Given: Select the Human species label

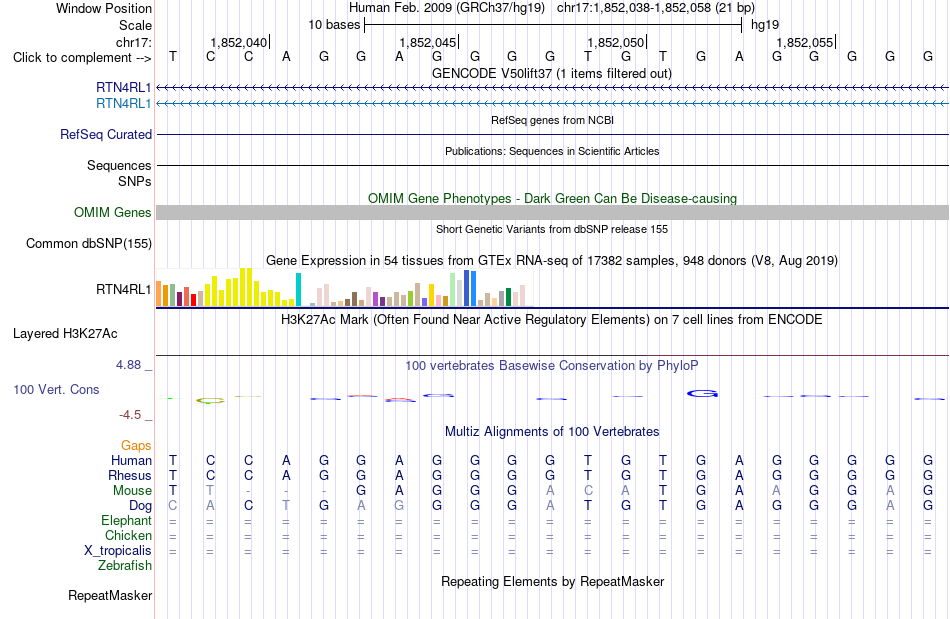Looking at the screenshot, I should click(131, 461).
